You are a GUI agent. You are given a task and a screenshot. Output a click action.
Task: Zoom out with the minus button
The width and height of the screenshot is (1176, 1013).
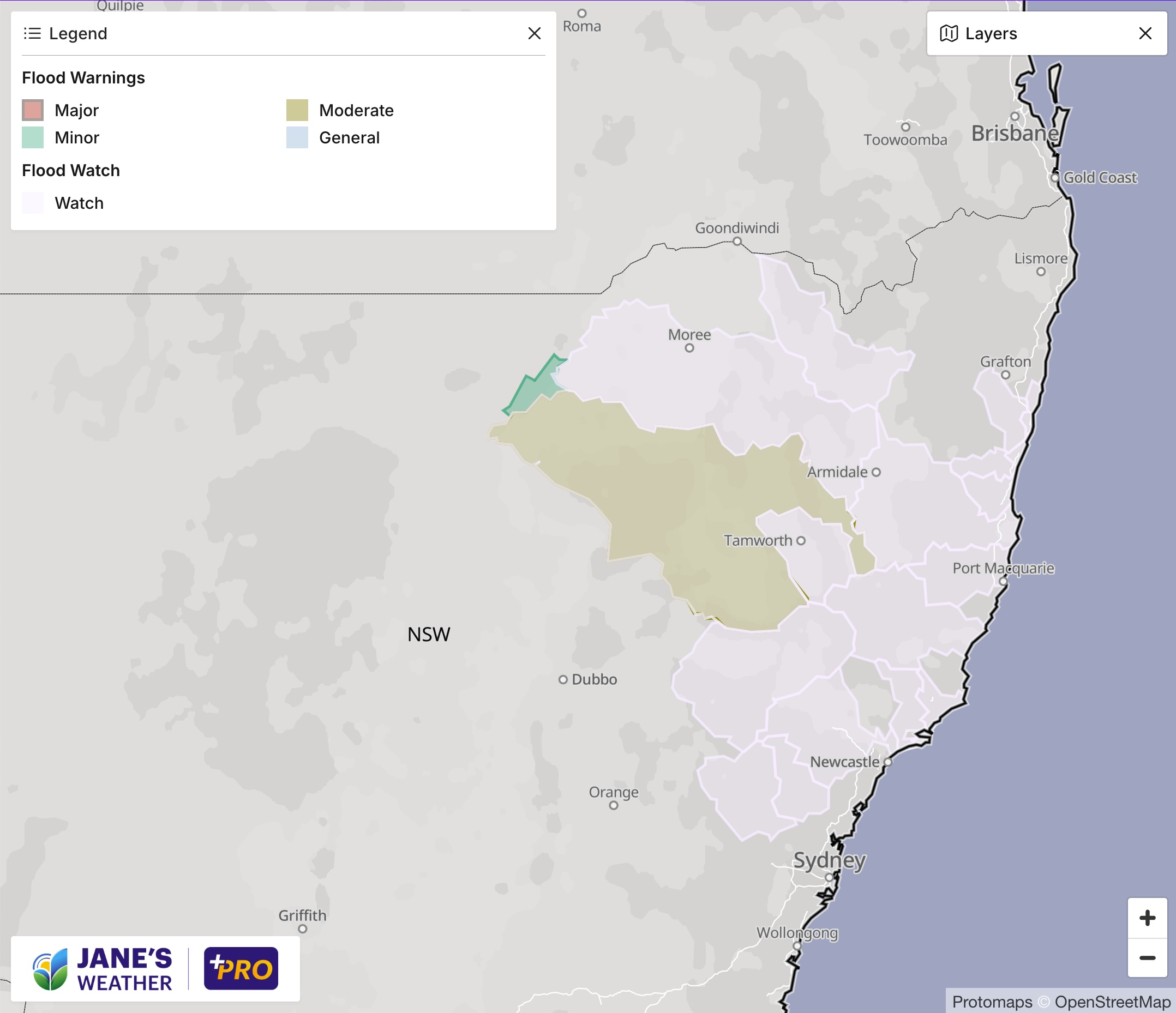point(1147,958)
